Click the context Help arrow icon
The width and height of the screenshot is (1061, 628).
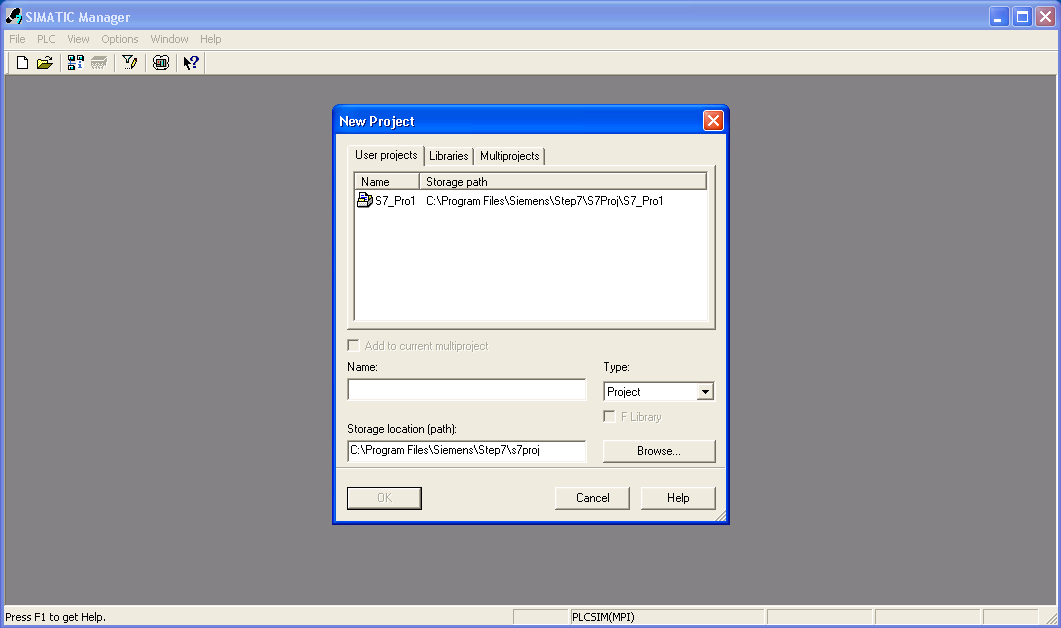pyautogui.click(x=191, y=63)
